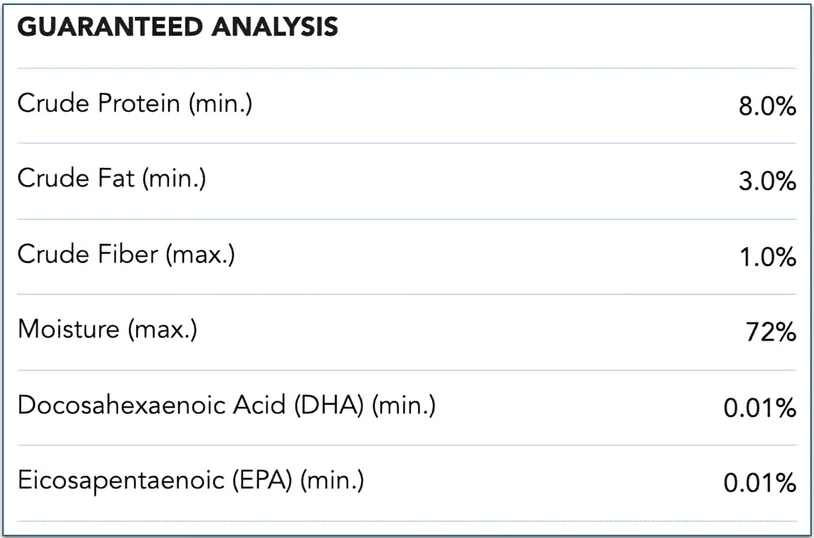
Task: Click the 1.0% crude fiber value
Action: [767, 257]
